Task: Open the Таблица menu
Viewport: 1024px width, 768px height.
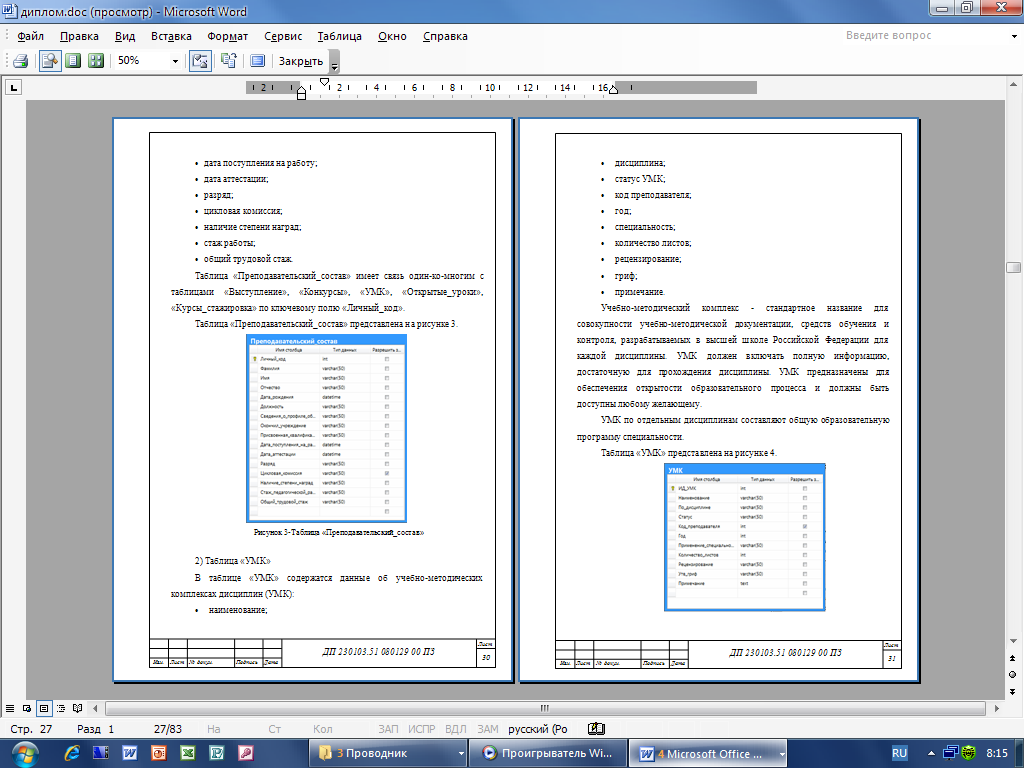Action: pyautogui.click(x=339, y=36)
